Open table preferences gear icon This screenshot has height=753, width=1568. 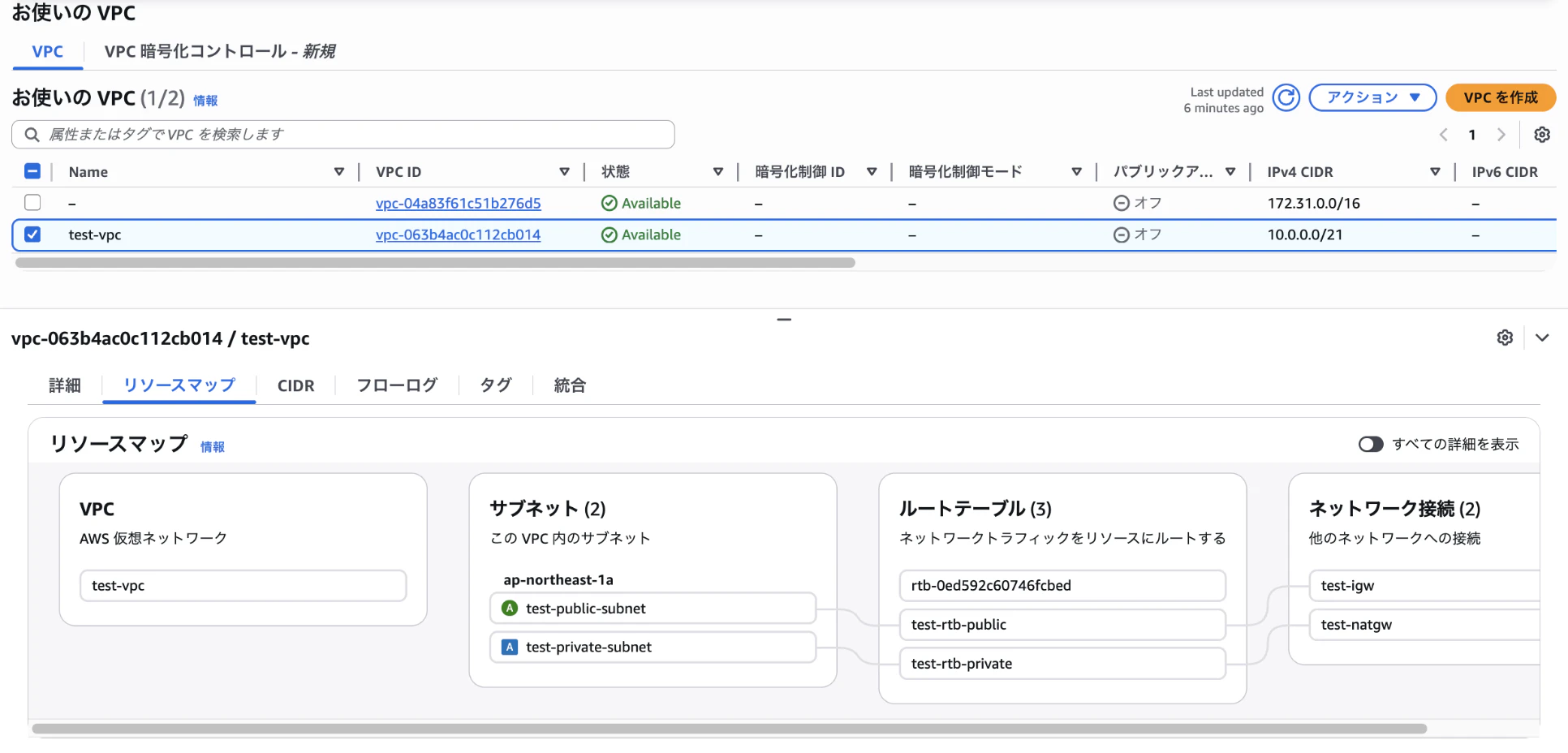point(1542,135)
